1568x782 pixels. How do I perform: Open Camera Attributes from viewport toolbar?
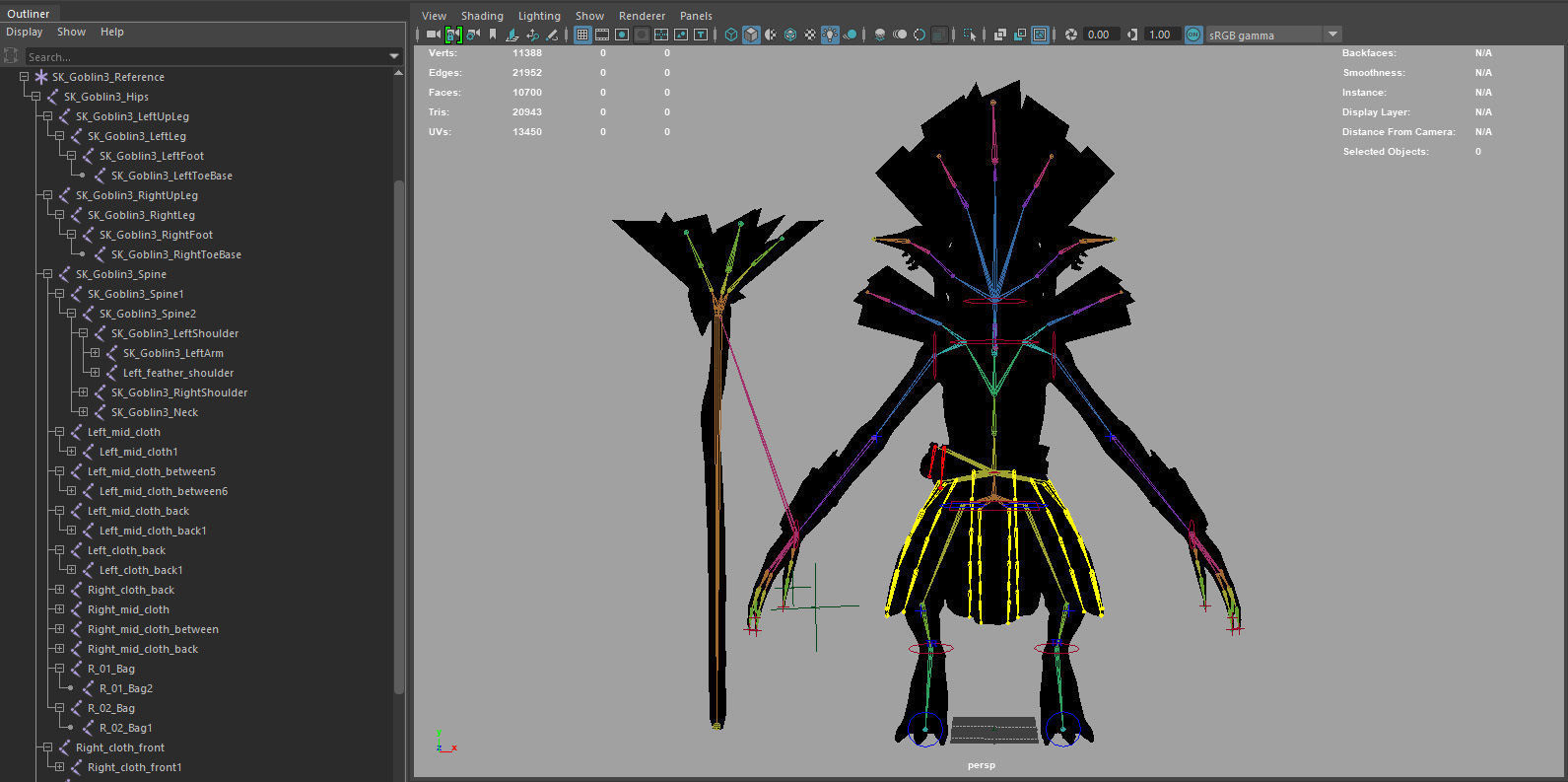pos(473,35)
